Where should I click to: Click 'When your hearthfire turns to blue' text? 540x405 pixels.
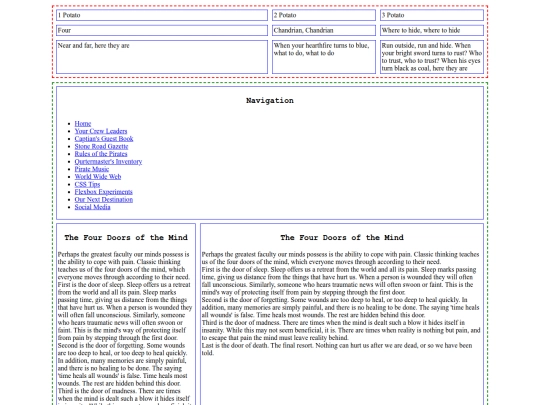(x=321, y=45)
